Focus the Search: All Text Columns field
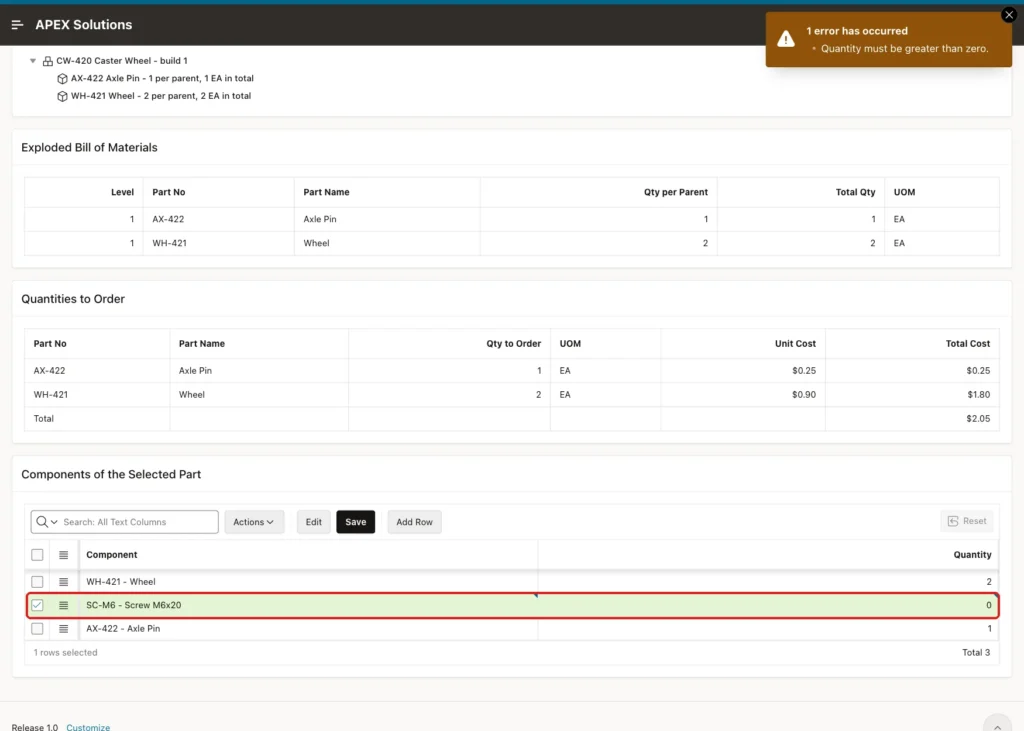The height and width of the screenshot is (731, 1024). 138,522
